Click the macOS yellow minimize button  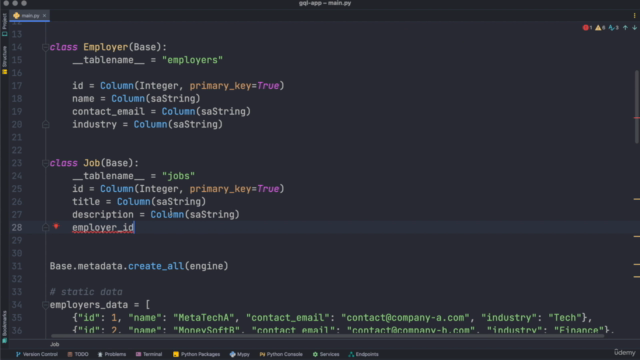(15, 3)
